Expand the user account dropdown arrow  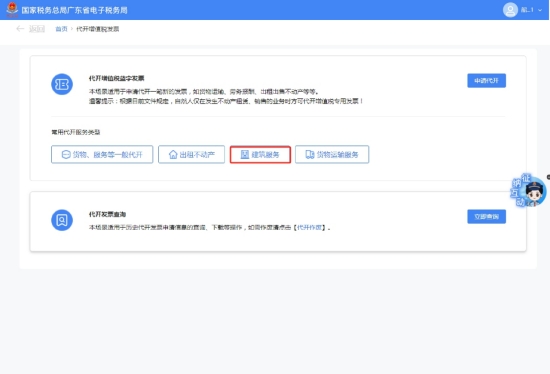[x=540, y=10]
